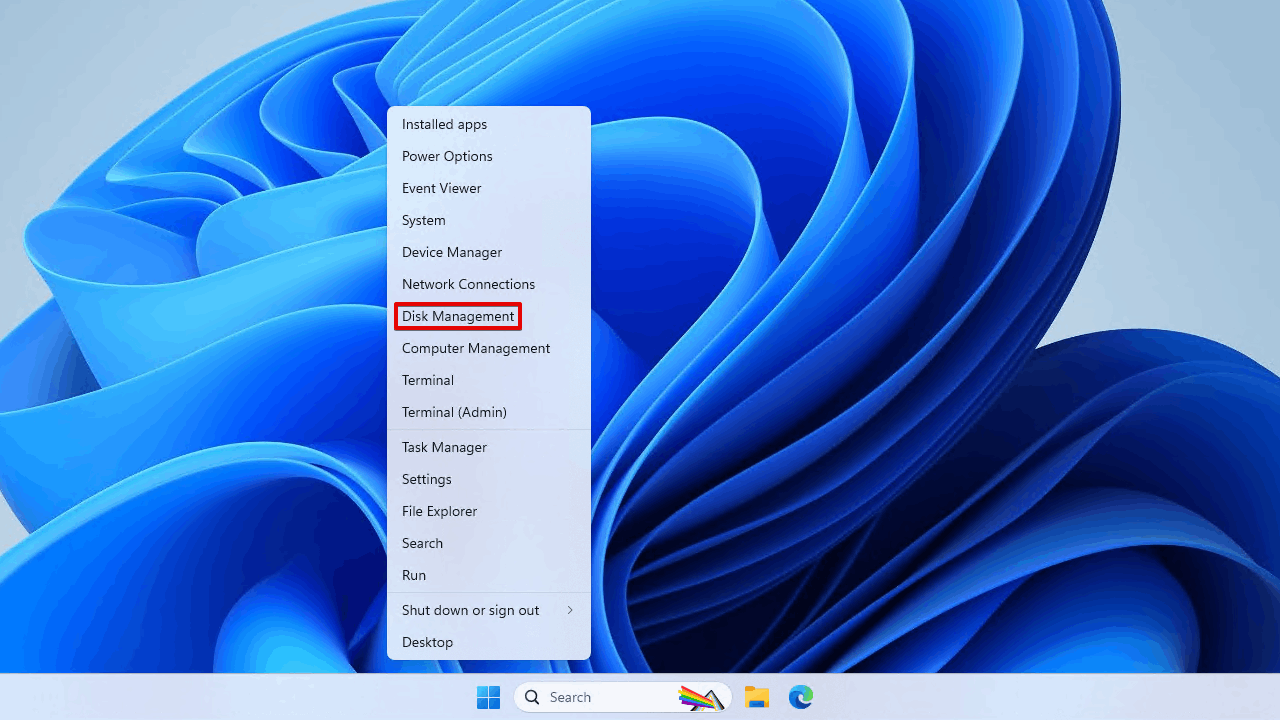Launch Terminal (Admin)

pyautogui.click(x=454, y=412)
